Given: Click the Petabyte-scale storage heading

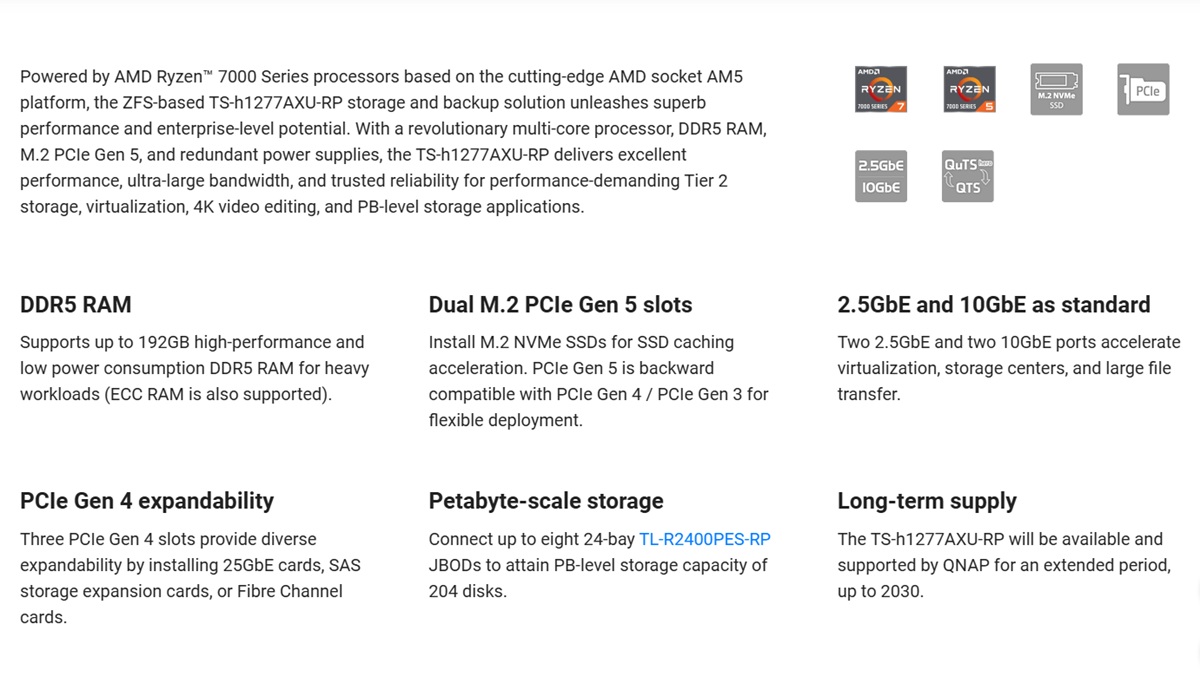Looking at the screenshot, I should [546, 501].
